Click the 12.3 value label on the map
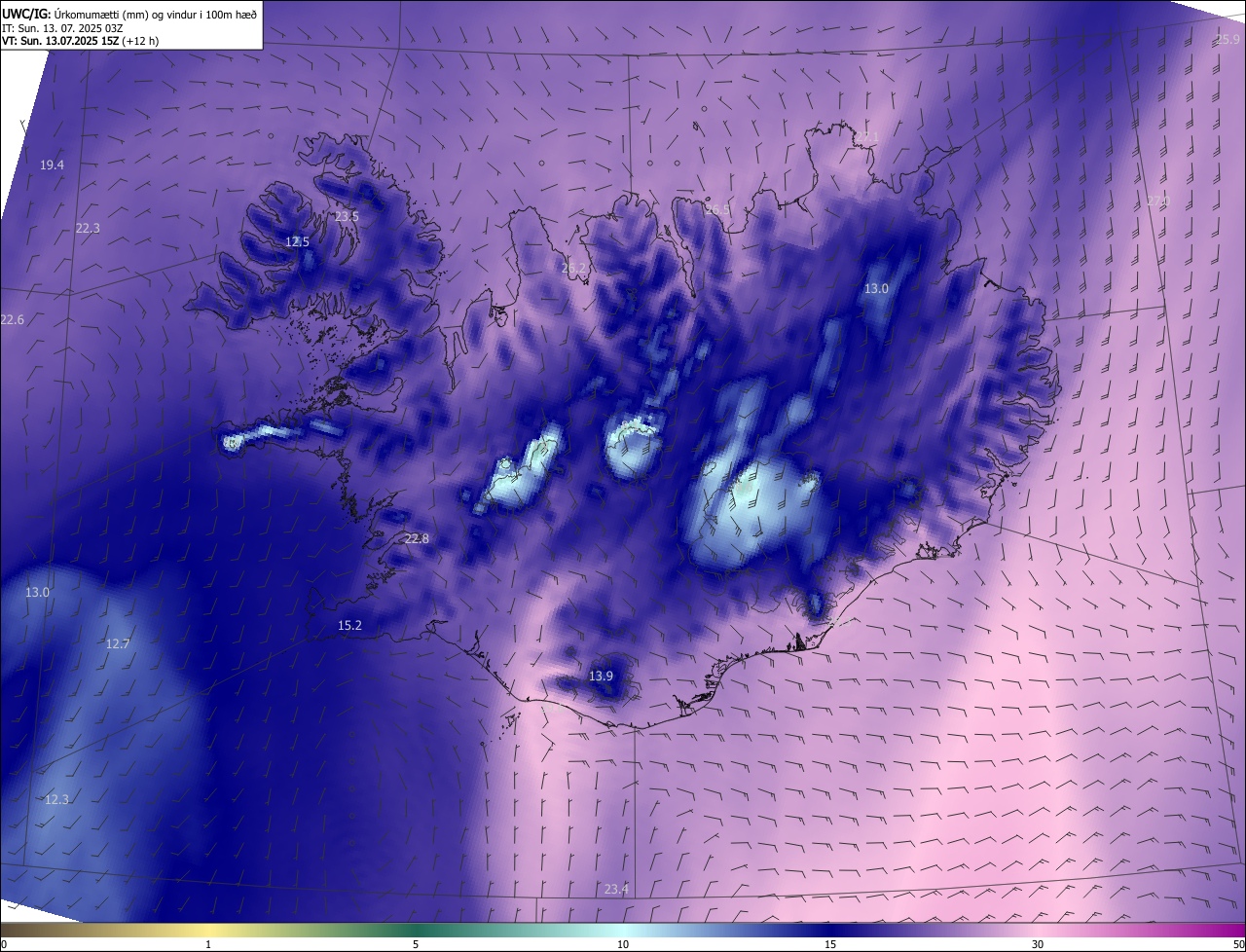The image size is (1246, 952). (56, 799)
